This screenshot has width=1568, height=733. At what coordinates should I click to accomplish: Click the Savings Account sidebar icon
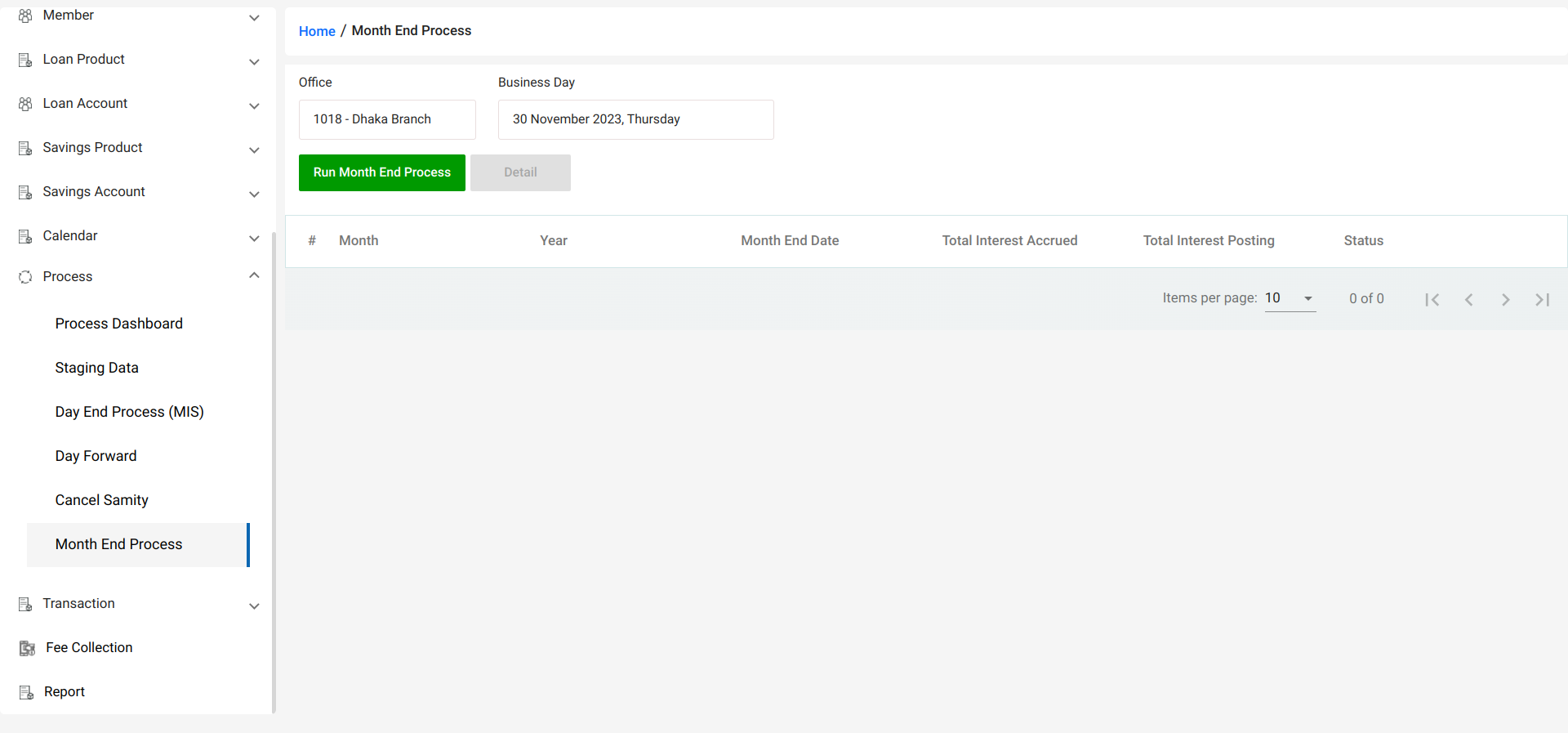click(25, 192)
